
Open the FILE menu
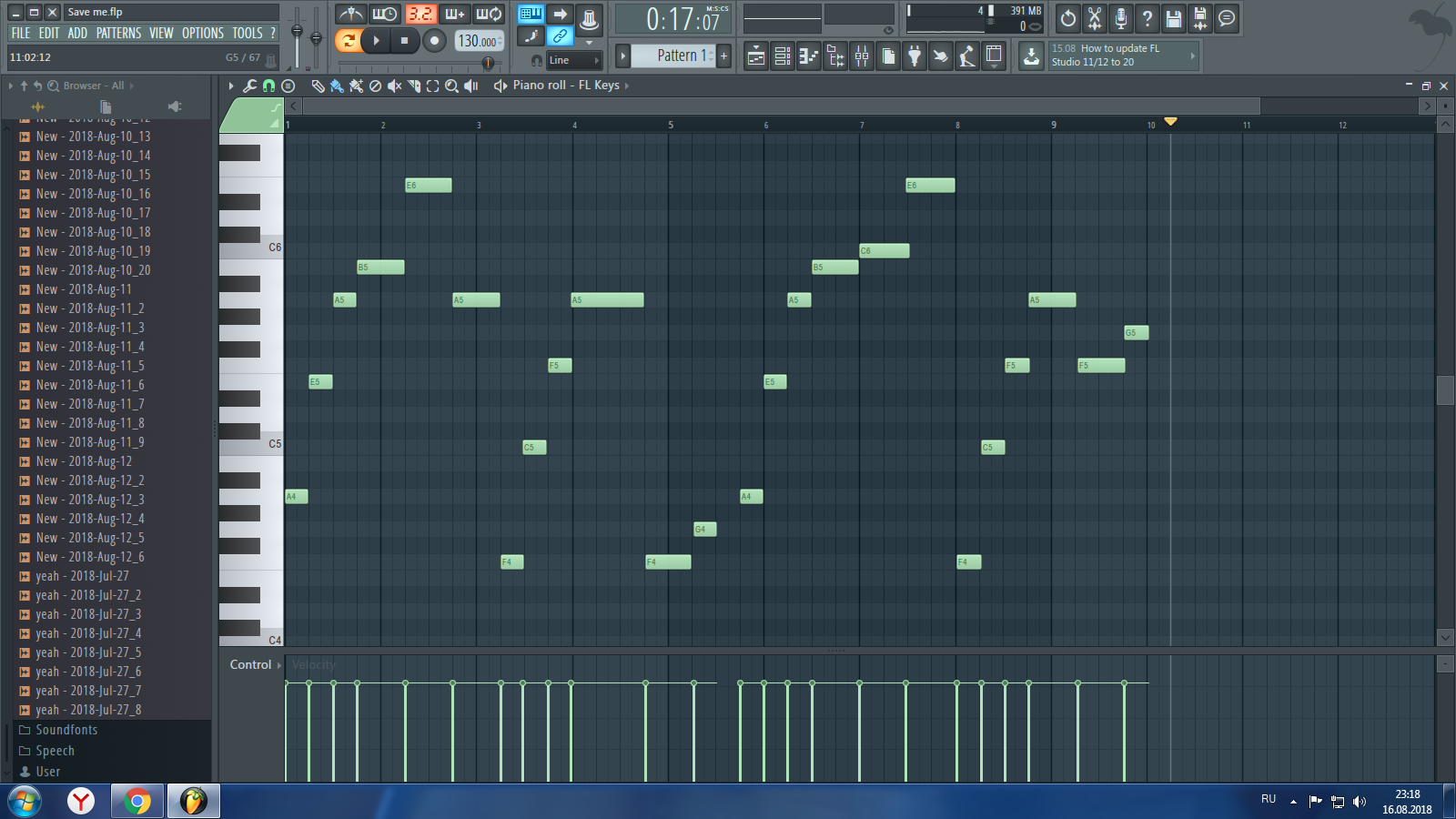(20, 33)
